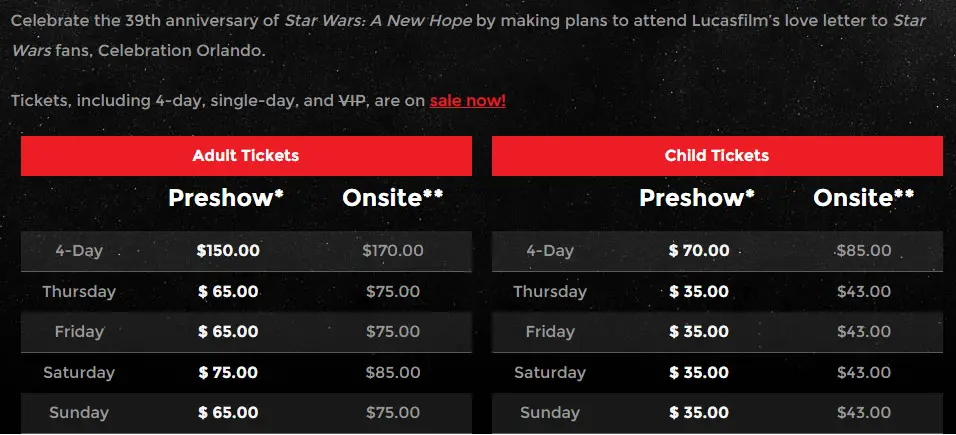This screenshot has height=435, width=956.
Task: Click the Child Tickets Preshow column heading
Action: (x=697, y=198)
